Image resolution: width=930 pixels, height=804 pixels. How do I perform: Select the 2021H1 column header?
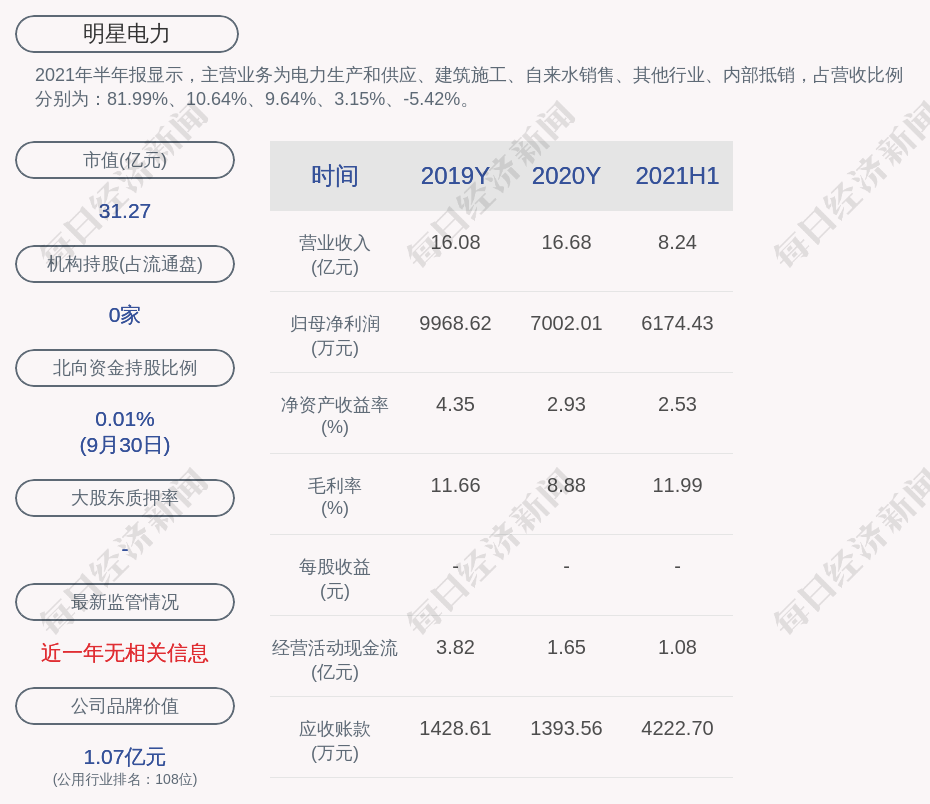[677, 176]
